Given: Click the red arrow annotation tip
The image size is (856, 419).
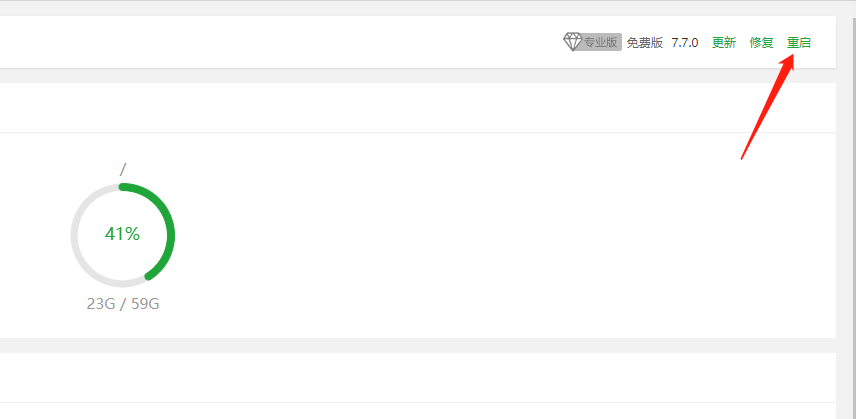Looking at the screenshot, I should 791,59.
